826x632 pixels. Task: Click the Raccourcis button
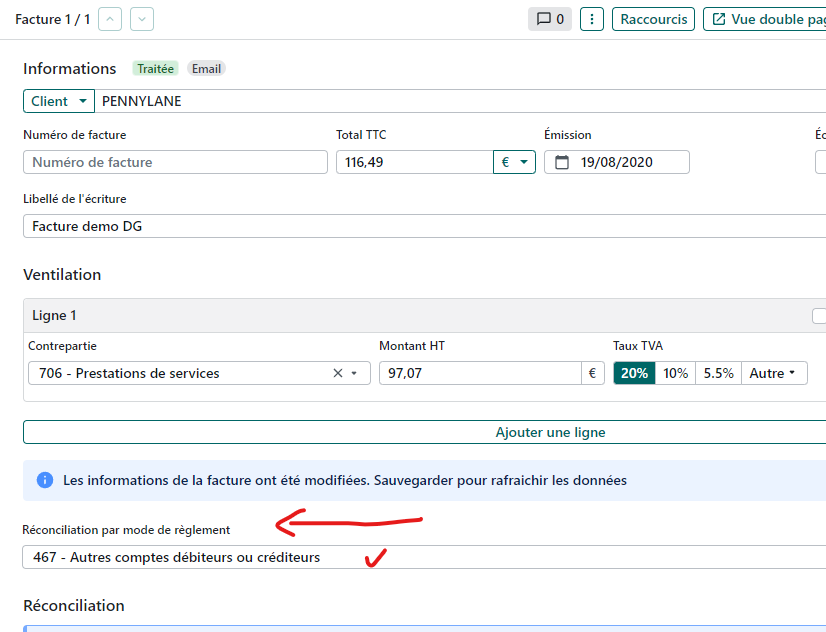tap(653, 19)
